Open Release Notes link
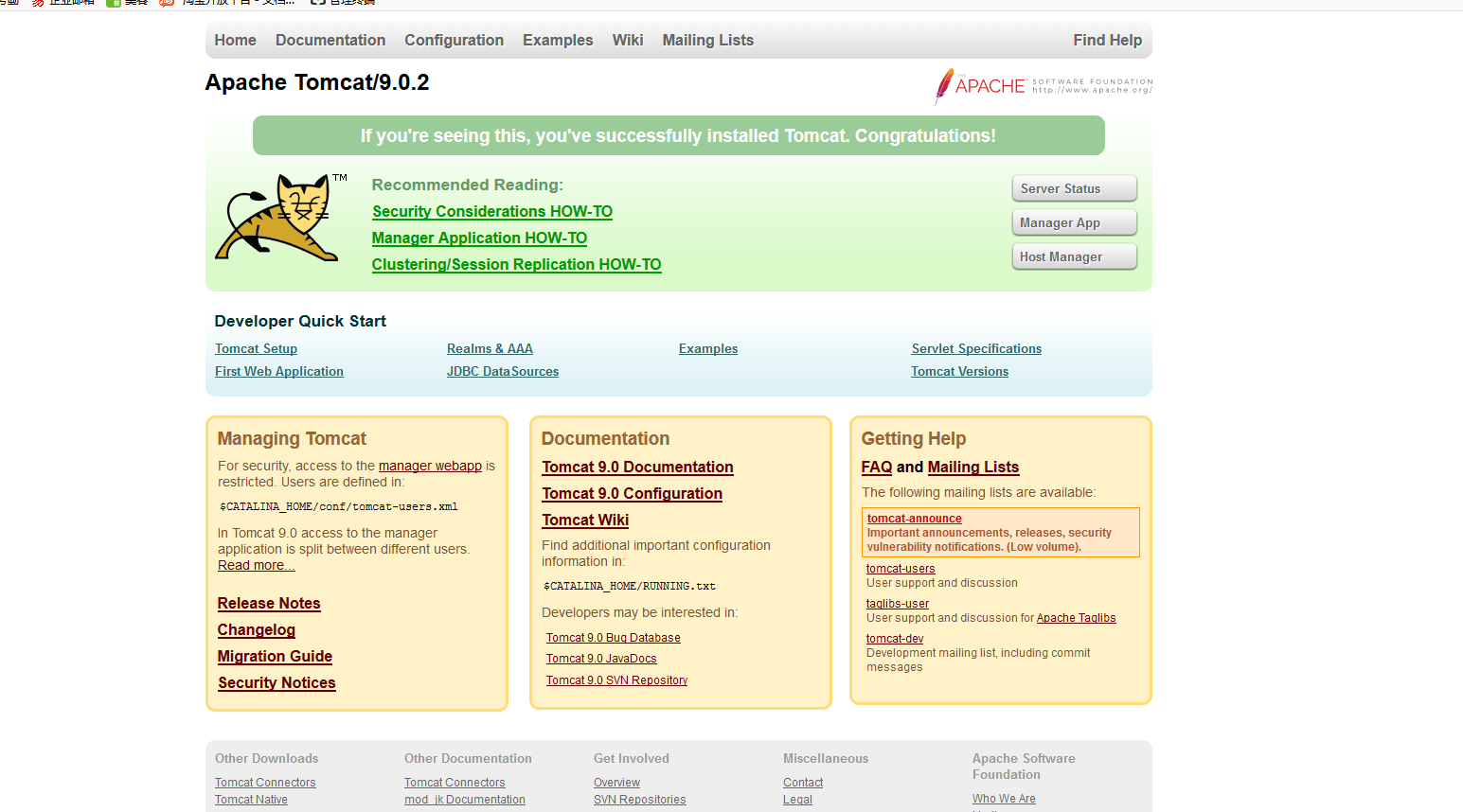Viewport: 1463px width, 812px height. 269,604
